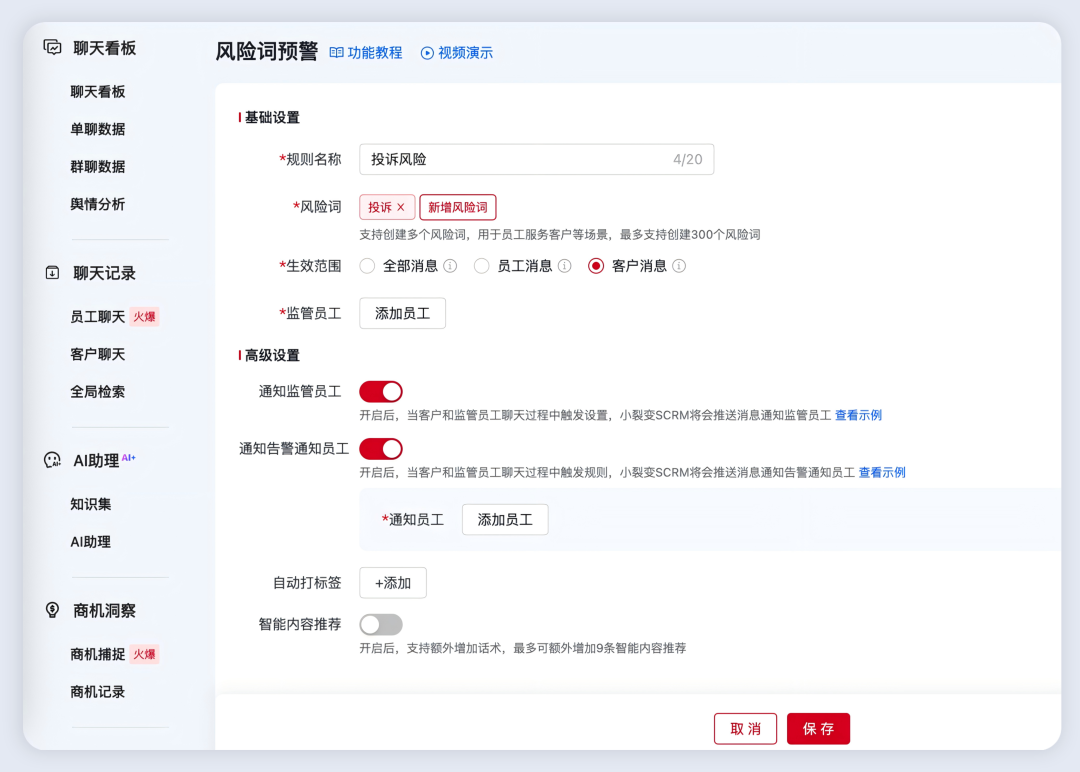Screen dimensions: 1080x772
Task: Click the 聊天记录 section icon in sidebar
Action: pos(52,270)
